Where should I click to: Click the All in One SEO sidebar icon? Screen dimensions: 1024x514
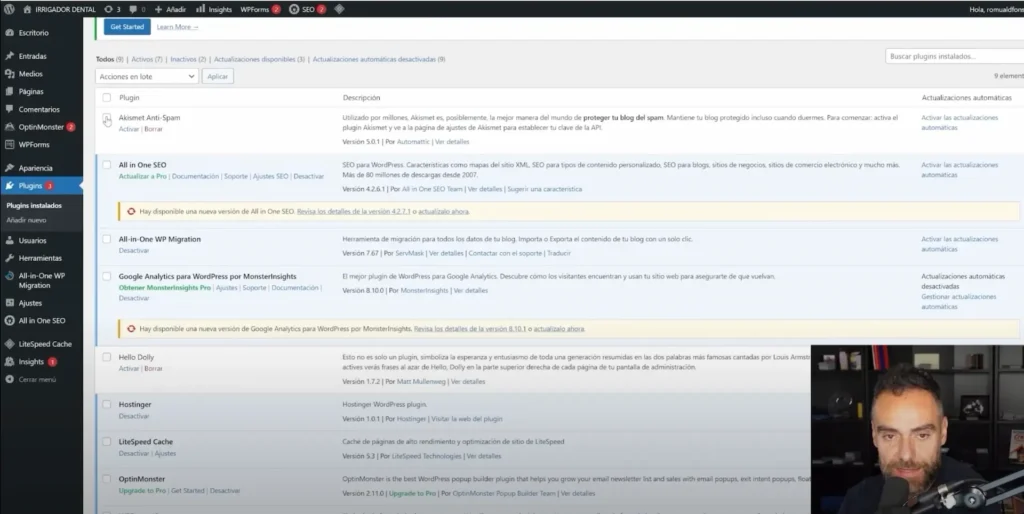click(x=9, y=321)
